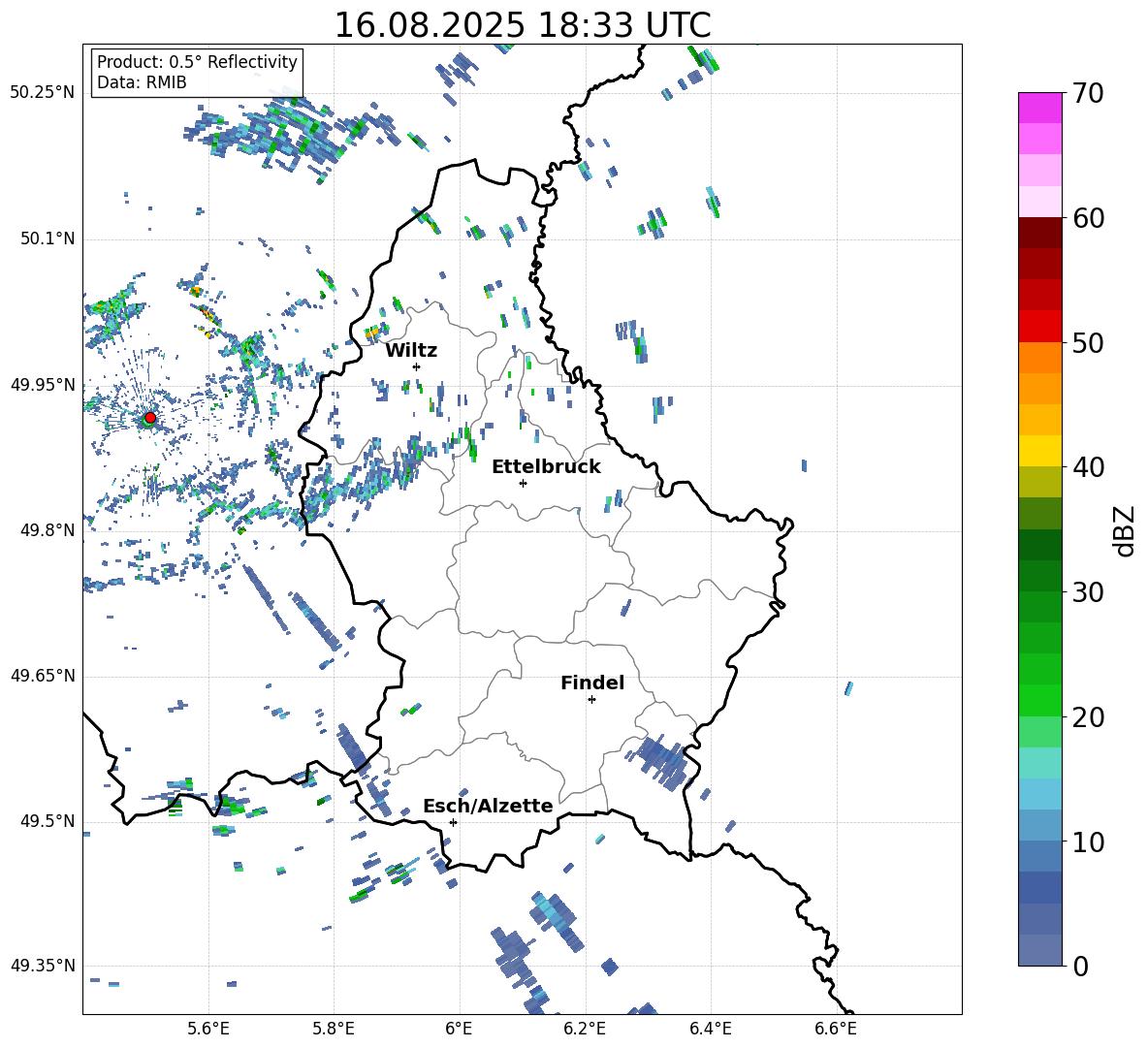1148x1048 pixels.
Task: Click the 50.25°N latitude label
Action: [x=43, y=93]
